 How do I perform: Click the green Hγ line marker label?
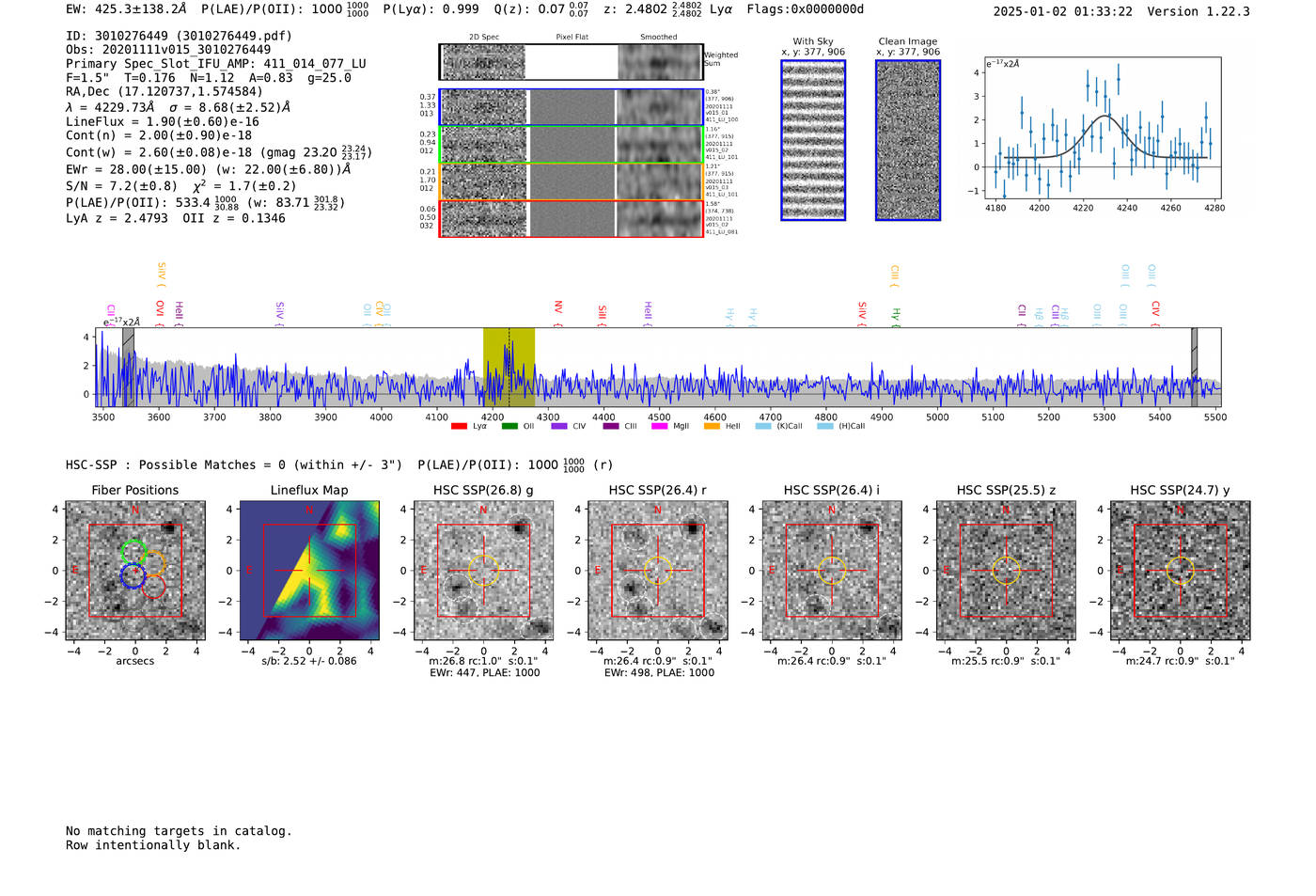[x=896, y=314]
